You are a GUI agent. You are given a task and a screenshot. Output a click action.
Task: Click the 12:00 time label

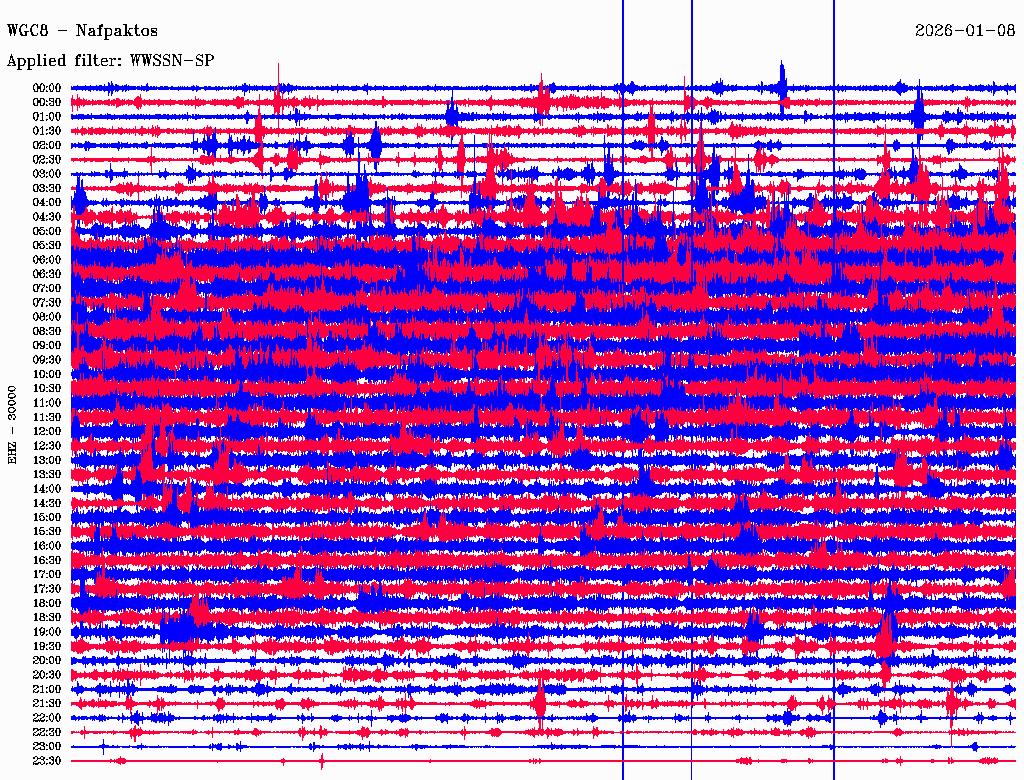point(46,431)
